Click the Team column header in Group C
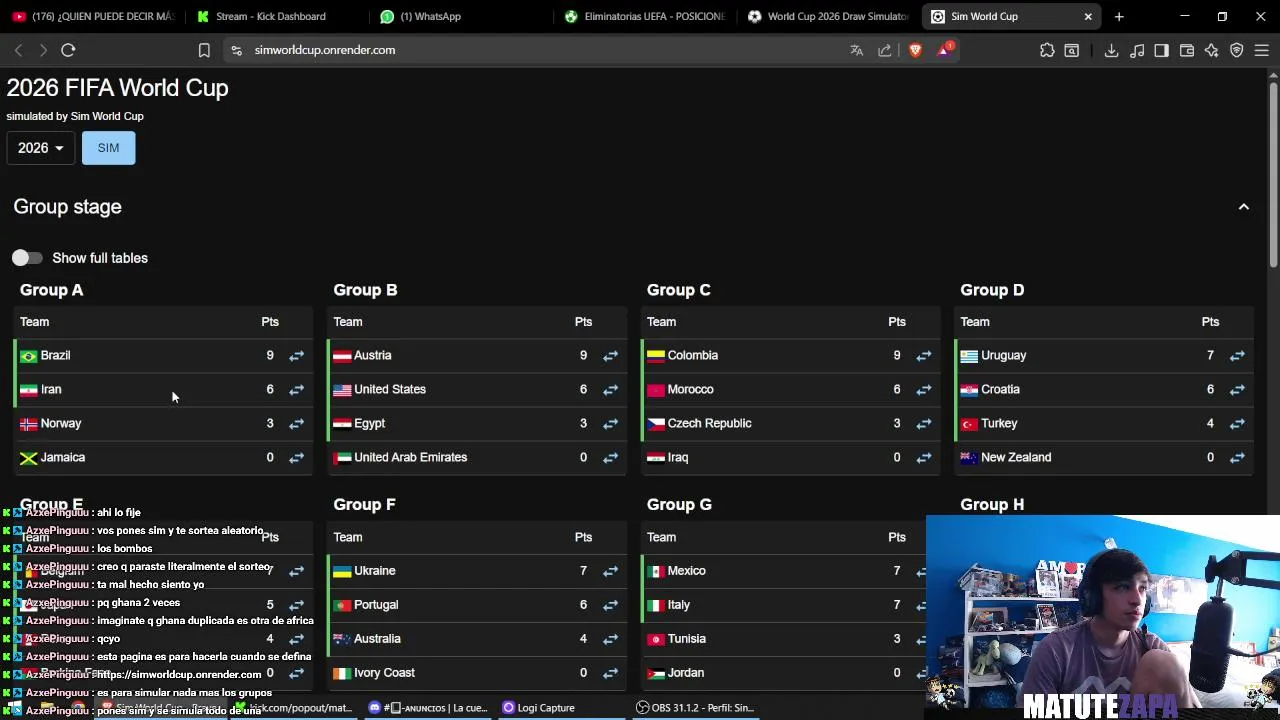The width and height of the screenshot is (1280, 720). click(x=661, y=322)
